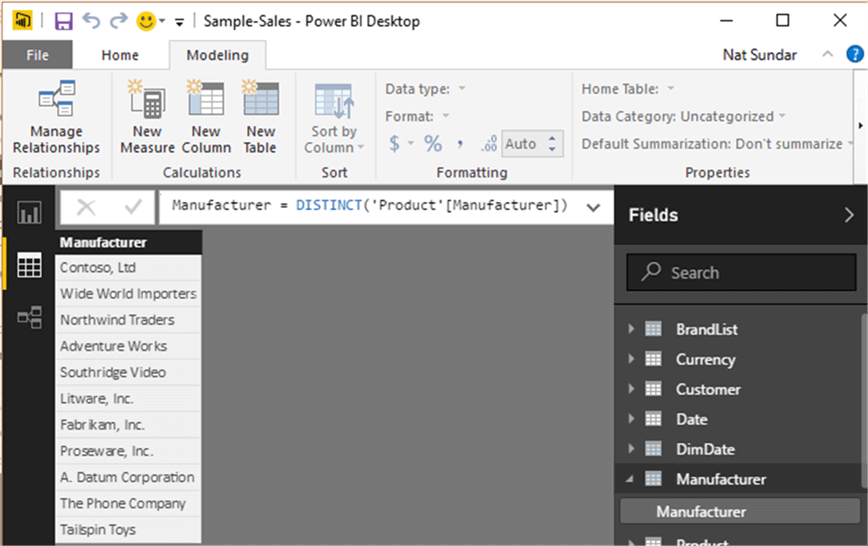Click the Undo arrow icon
This screenshot has width=868, height=546.
tap(91, 21)
